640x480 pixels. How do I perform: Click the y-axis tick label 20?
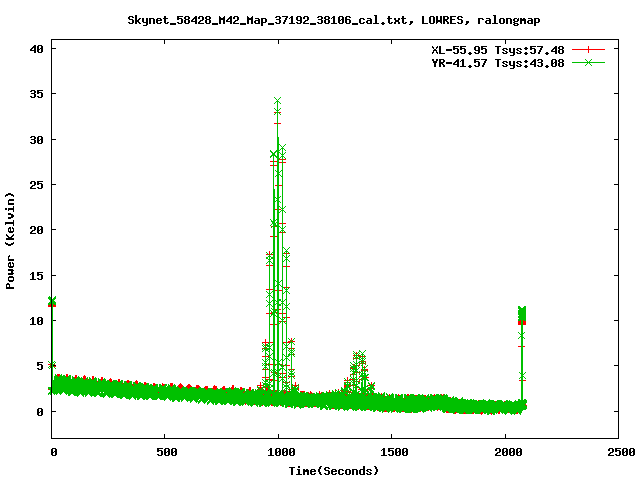37,230
